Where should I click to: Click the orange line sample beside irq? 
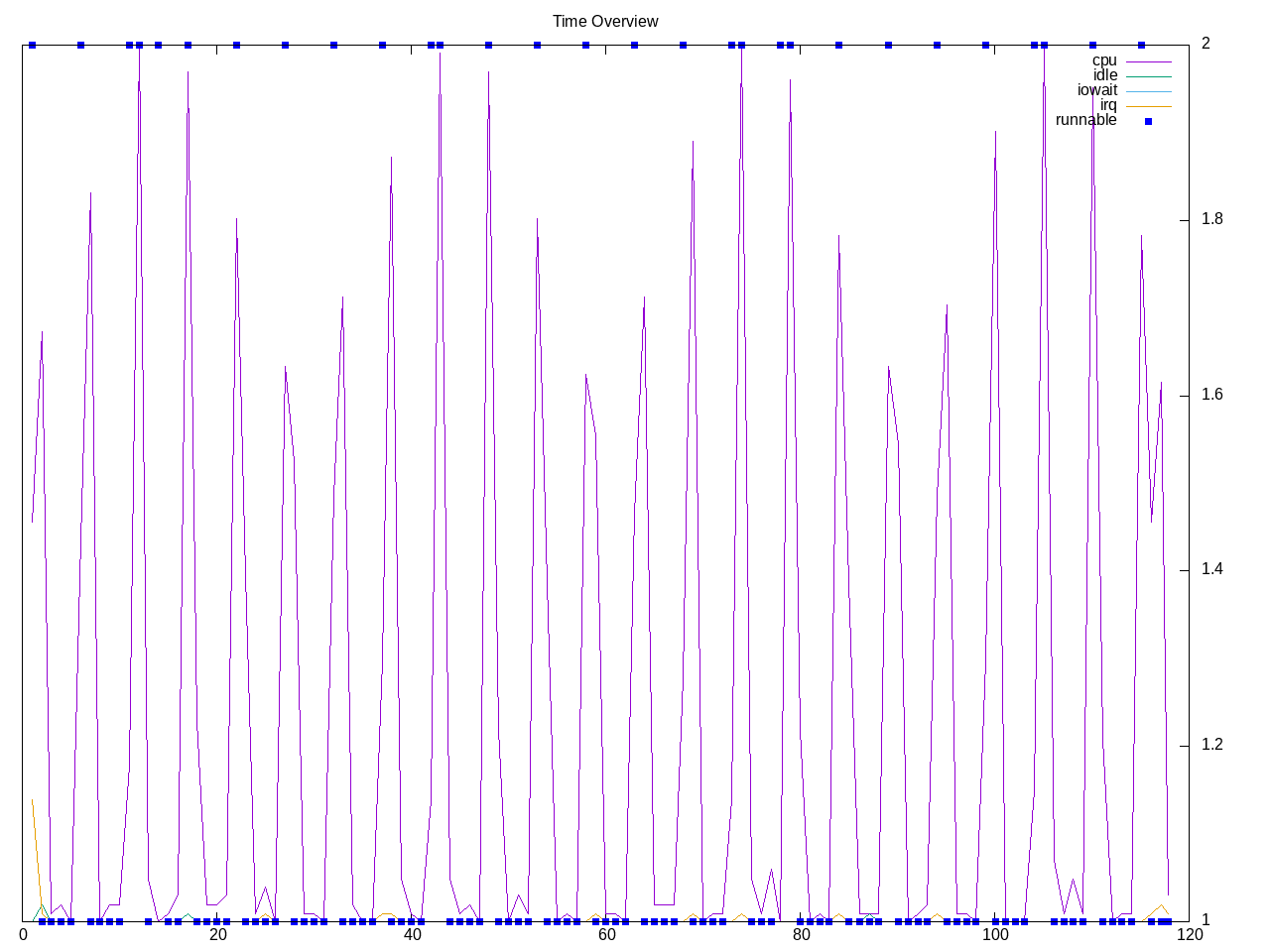[x=1148, y=106]
